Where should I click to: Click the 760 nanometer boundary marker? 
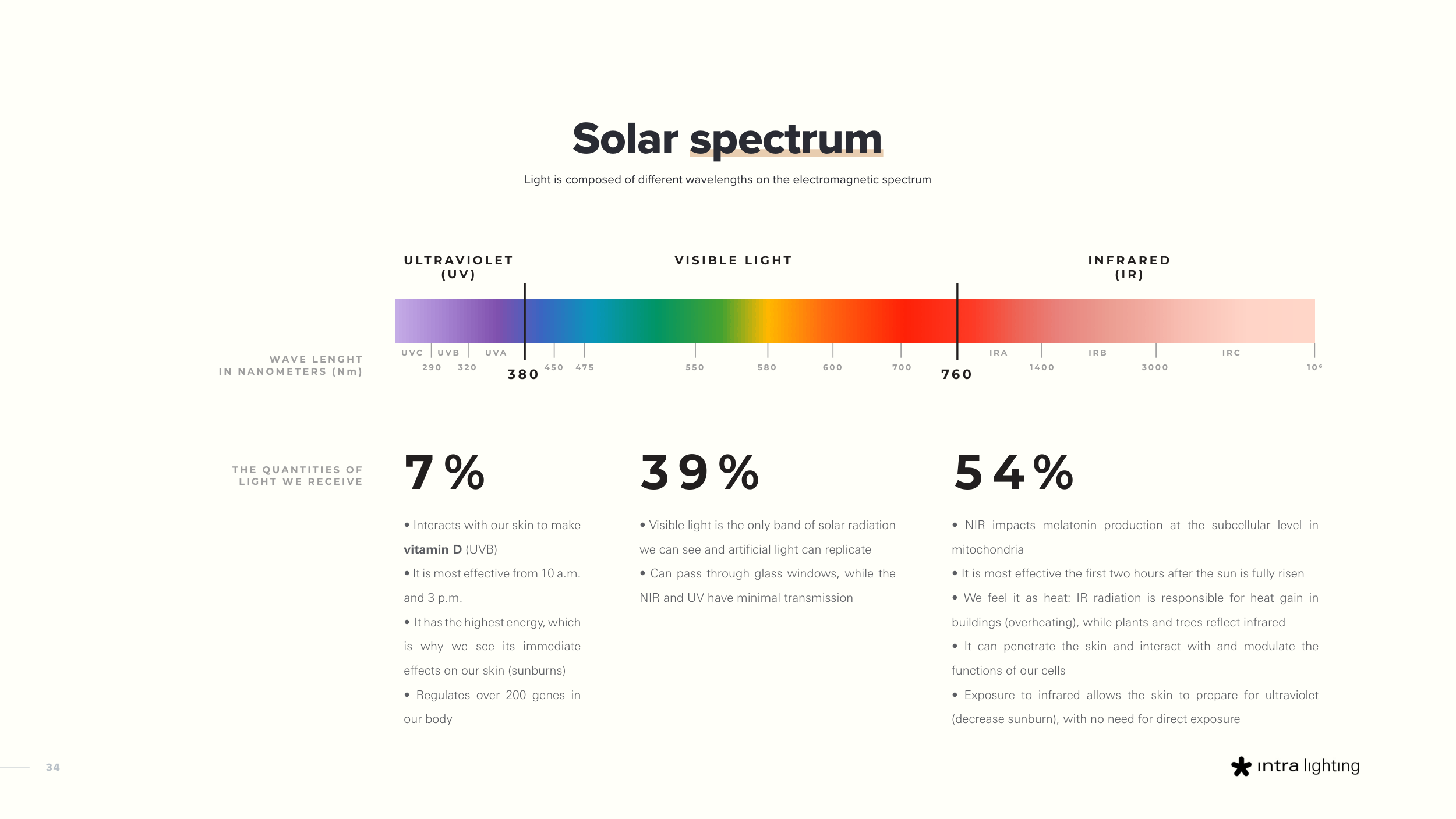pyautogui.click(x=956, y=374)
